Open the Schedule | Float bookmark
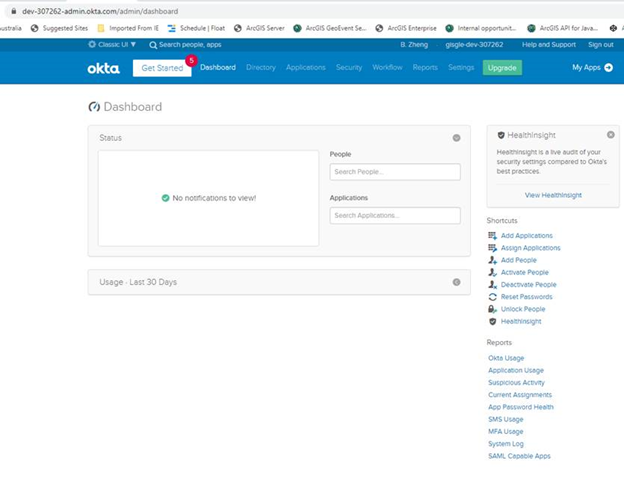624x478 pixels. pos(196,28)
